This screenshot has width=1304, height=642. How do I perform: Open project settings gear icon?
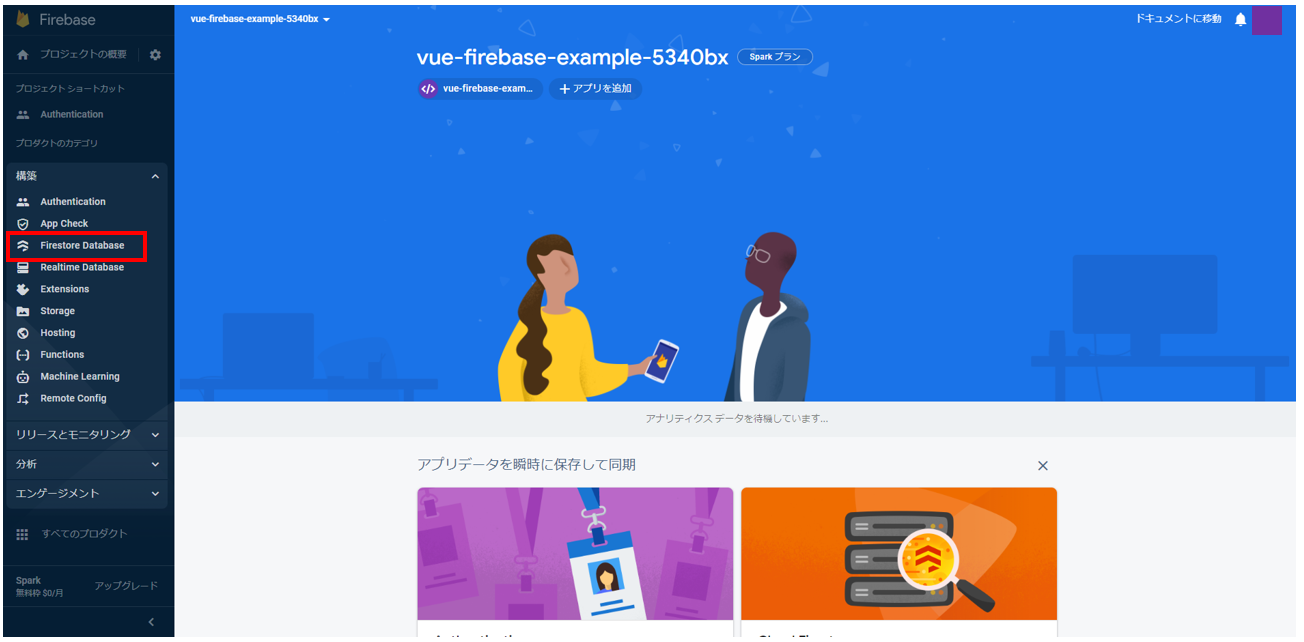pyautogui.click(x=155, y=55)
